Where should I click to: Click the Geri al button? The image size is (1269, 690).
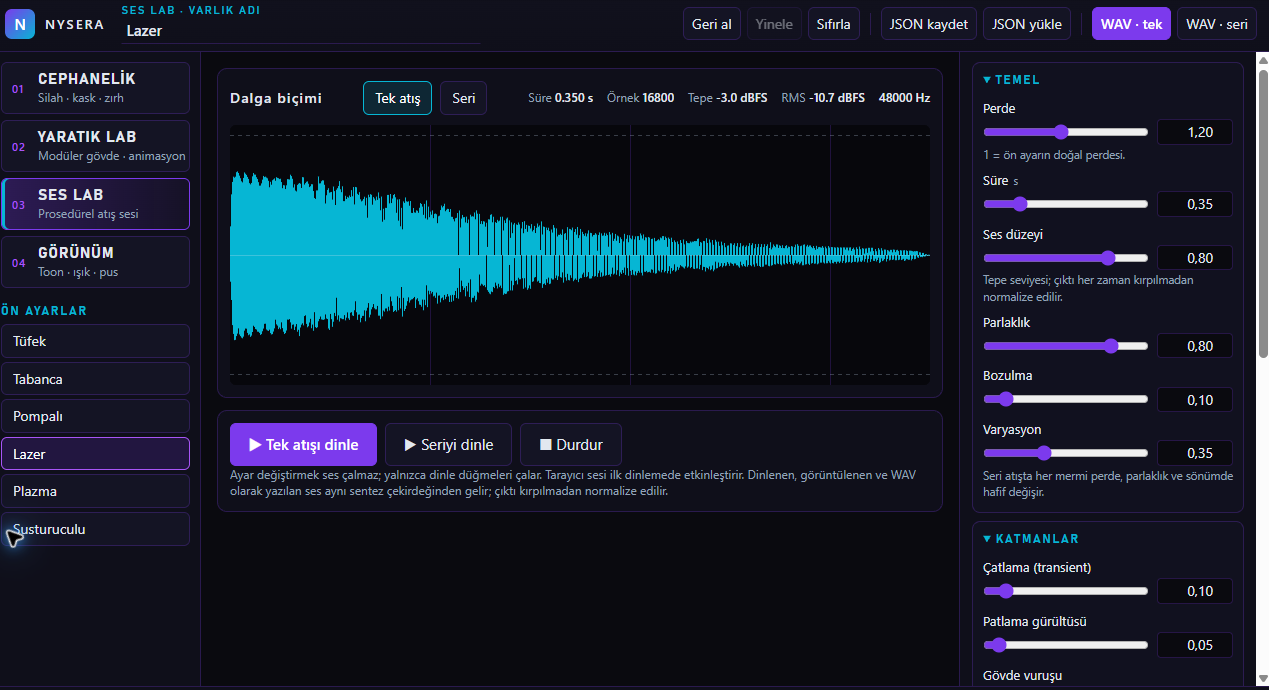pos(711,24)
